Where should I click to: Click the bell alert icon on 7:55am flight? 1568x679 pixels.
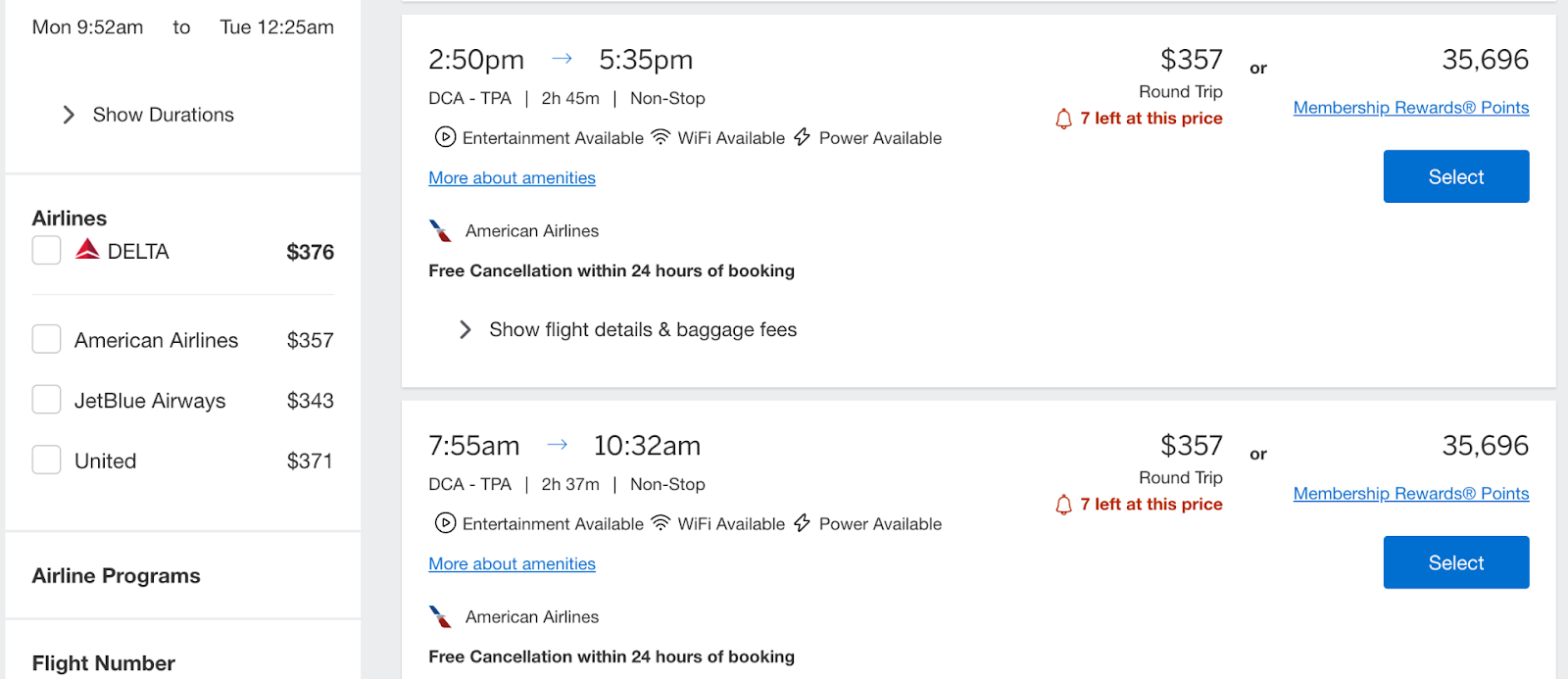pyautogui.click(x=1063, y=506)
